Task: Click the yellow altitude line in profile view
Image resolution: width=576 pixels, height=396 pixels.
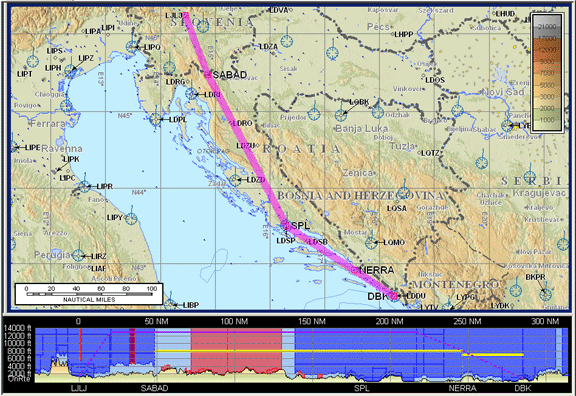Action: tap(308, 351)
